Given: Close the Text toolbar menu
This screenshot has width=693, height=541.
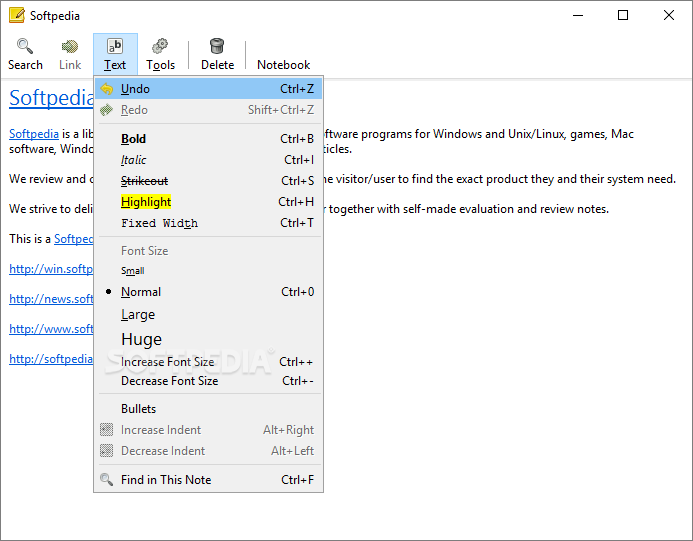Looking at the screenshot, I should pos(115,54).
